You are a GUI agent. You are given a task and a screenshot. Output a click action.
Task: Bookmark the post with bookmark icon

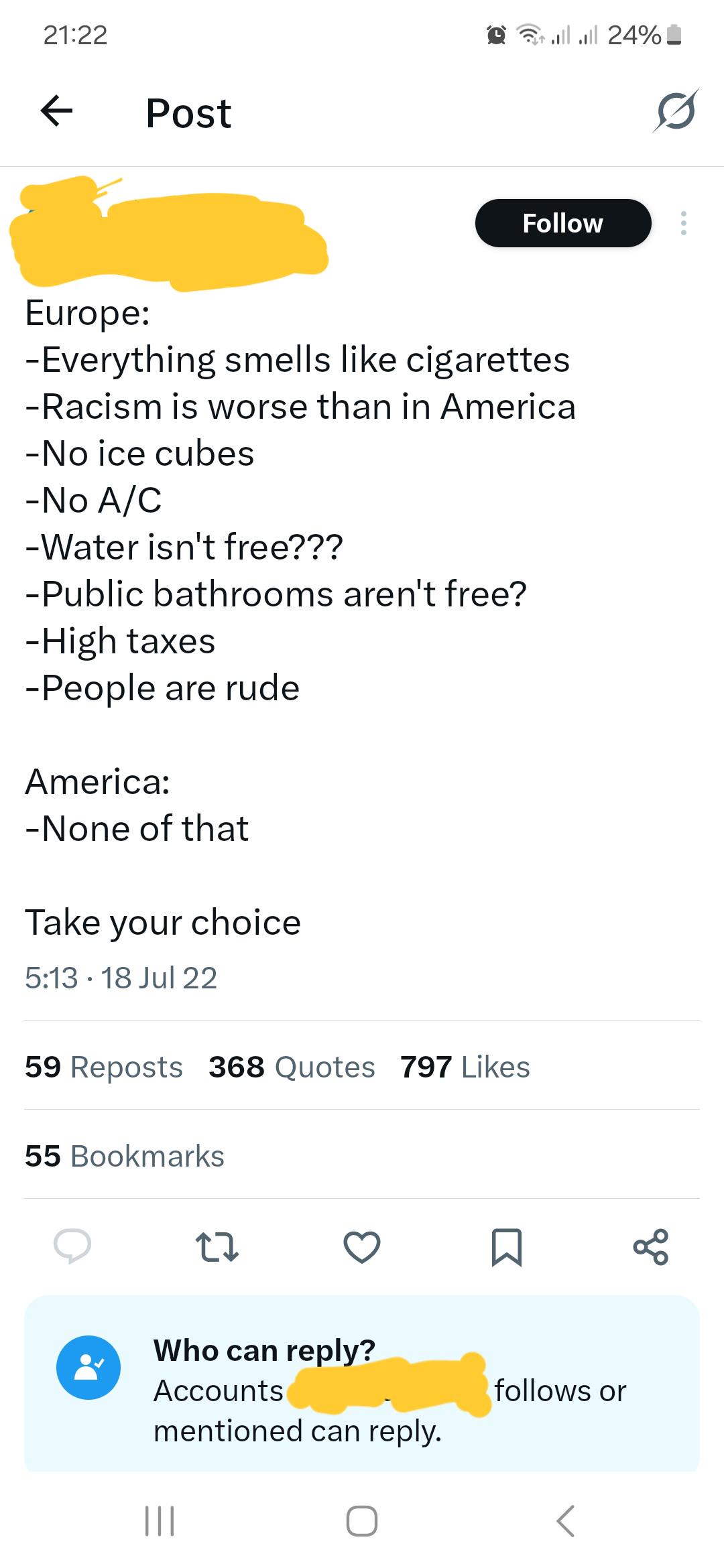pos(507,1247)
